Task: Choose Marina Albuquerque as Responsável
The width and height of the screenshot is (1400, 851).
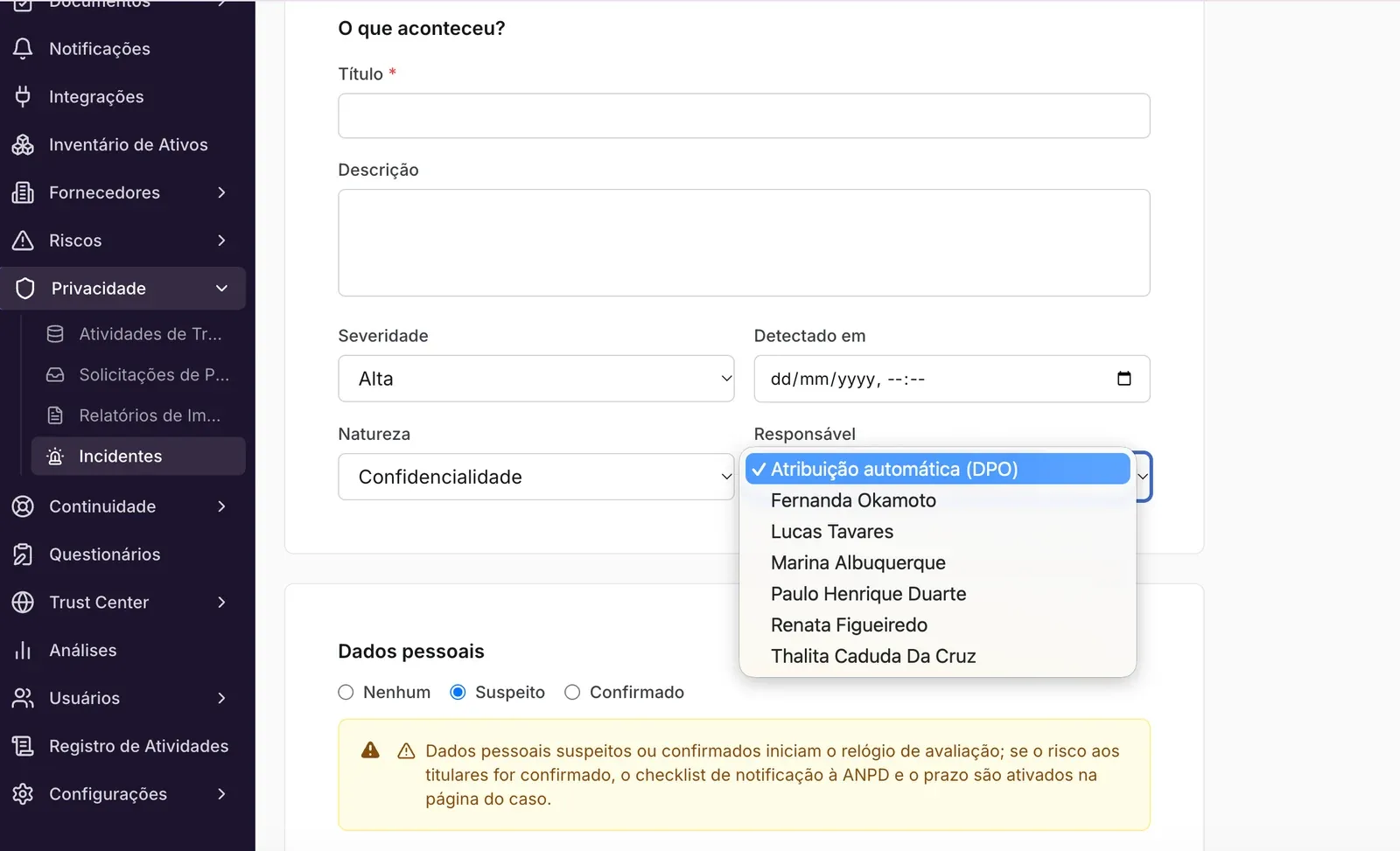Action: (x=937, y=562)
